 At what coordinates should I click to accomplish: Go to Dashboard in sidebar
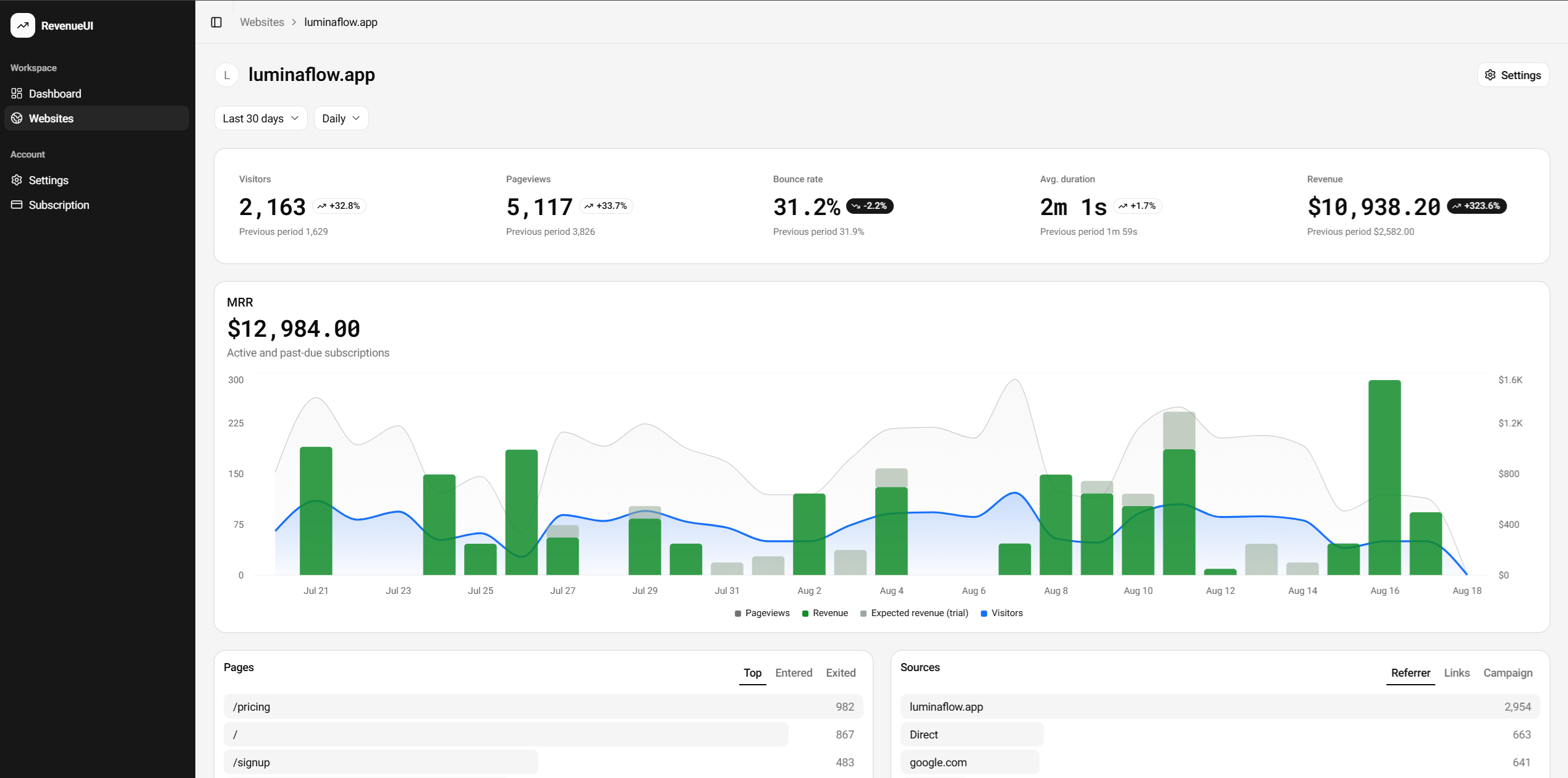(96, 93)
